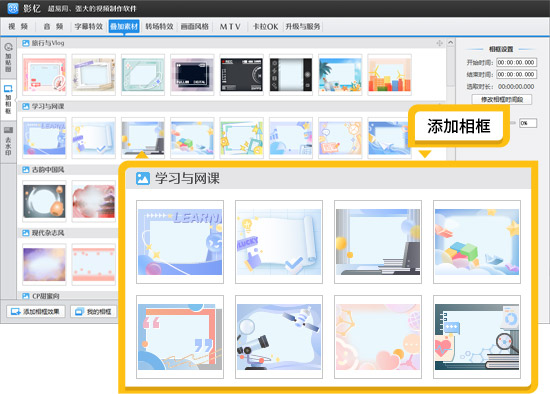This screenshot has height=394, width=550.
Task: Select the pink polka dot magazine frame
Action: [x=94, y=265]
